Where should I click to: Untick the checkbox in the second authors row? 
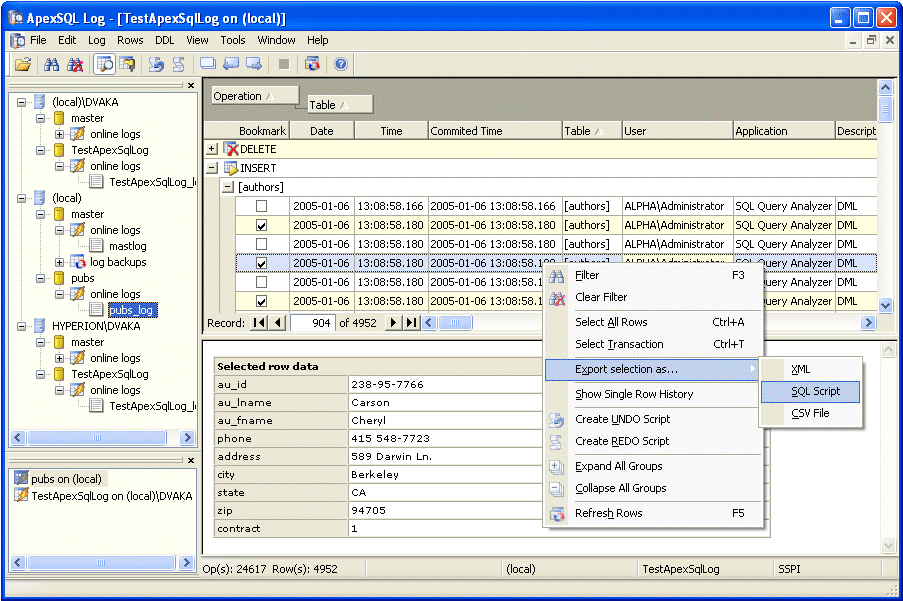tap(261, 225)
